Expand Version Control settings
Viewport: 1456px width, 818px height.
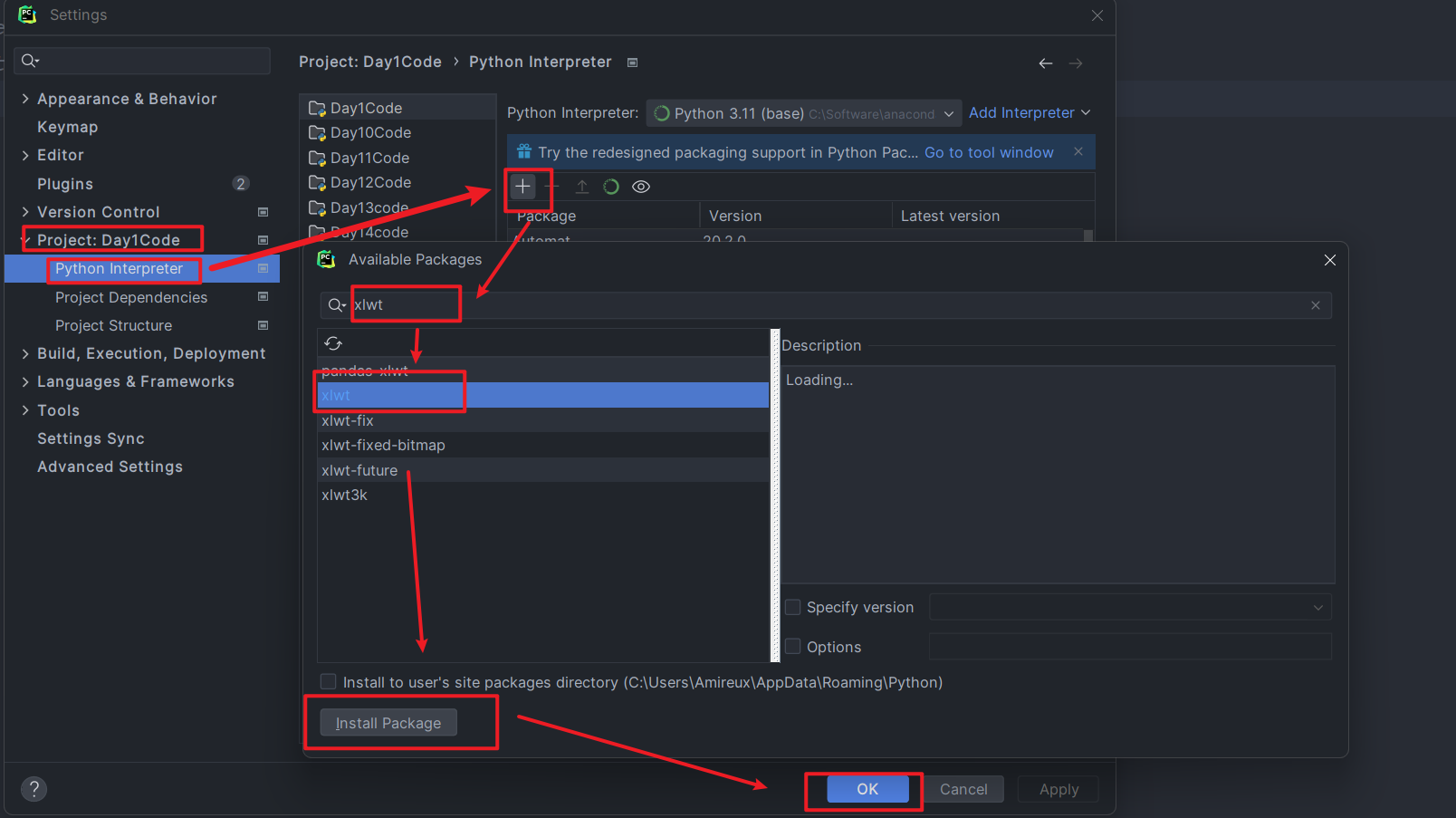(x=25, y=212)
